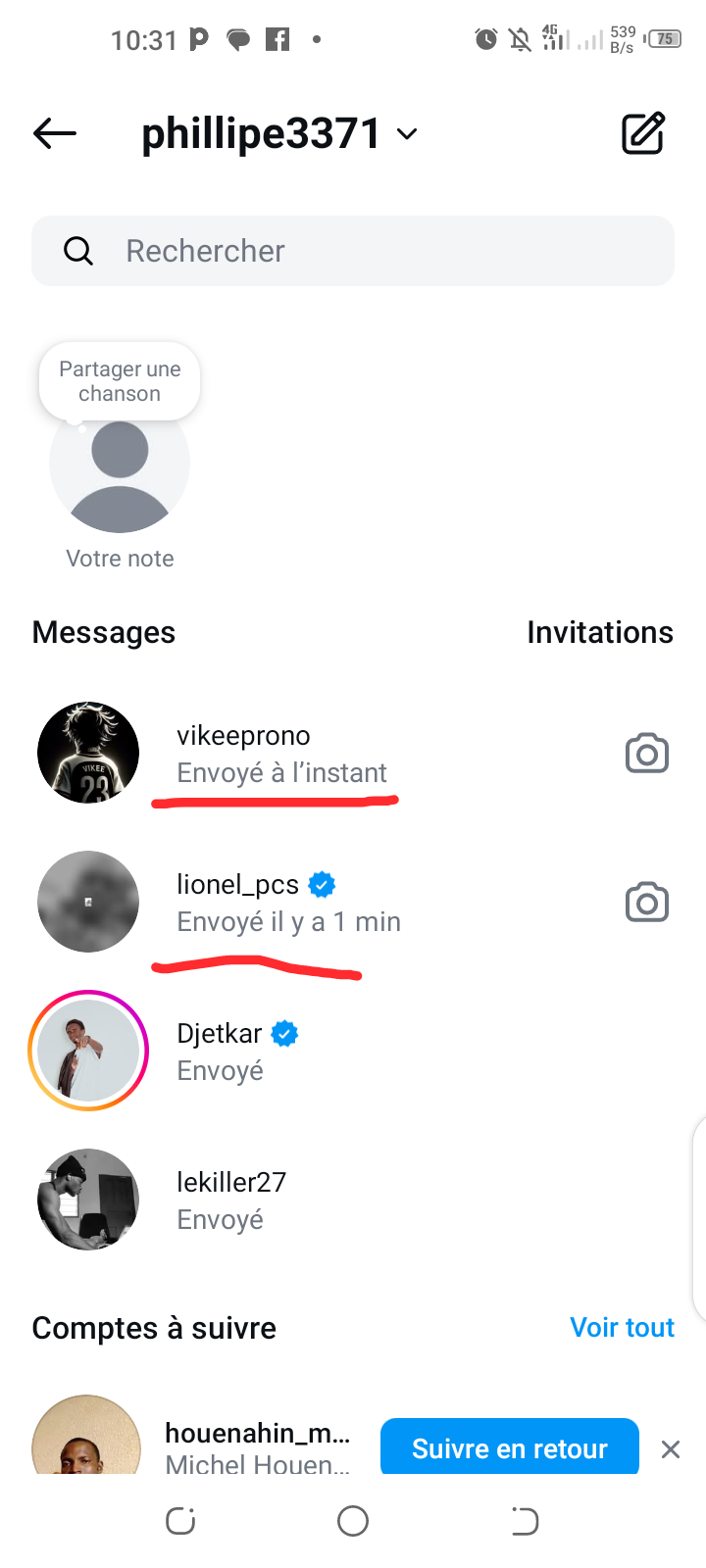
Task: Tap the back arrow icon
Action: point(55,133)
